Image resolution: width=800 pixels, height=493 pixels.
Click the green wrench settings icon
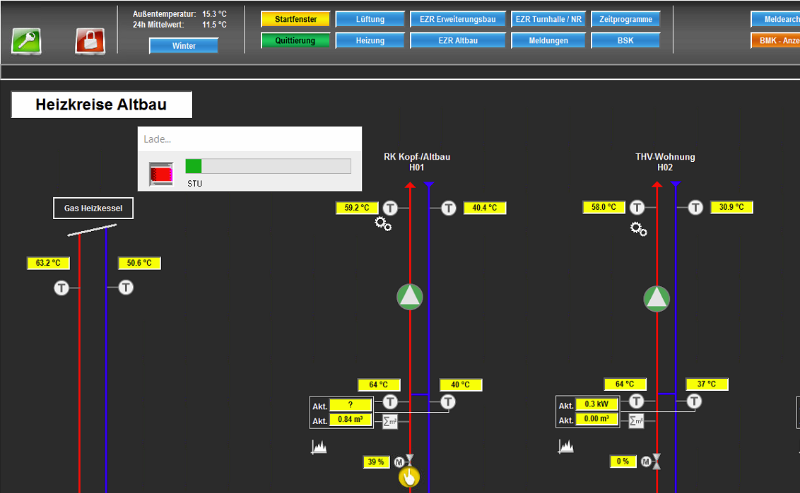pos(26,41)
